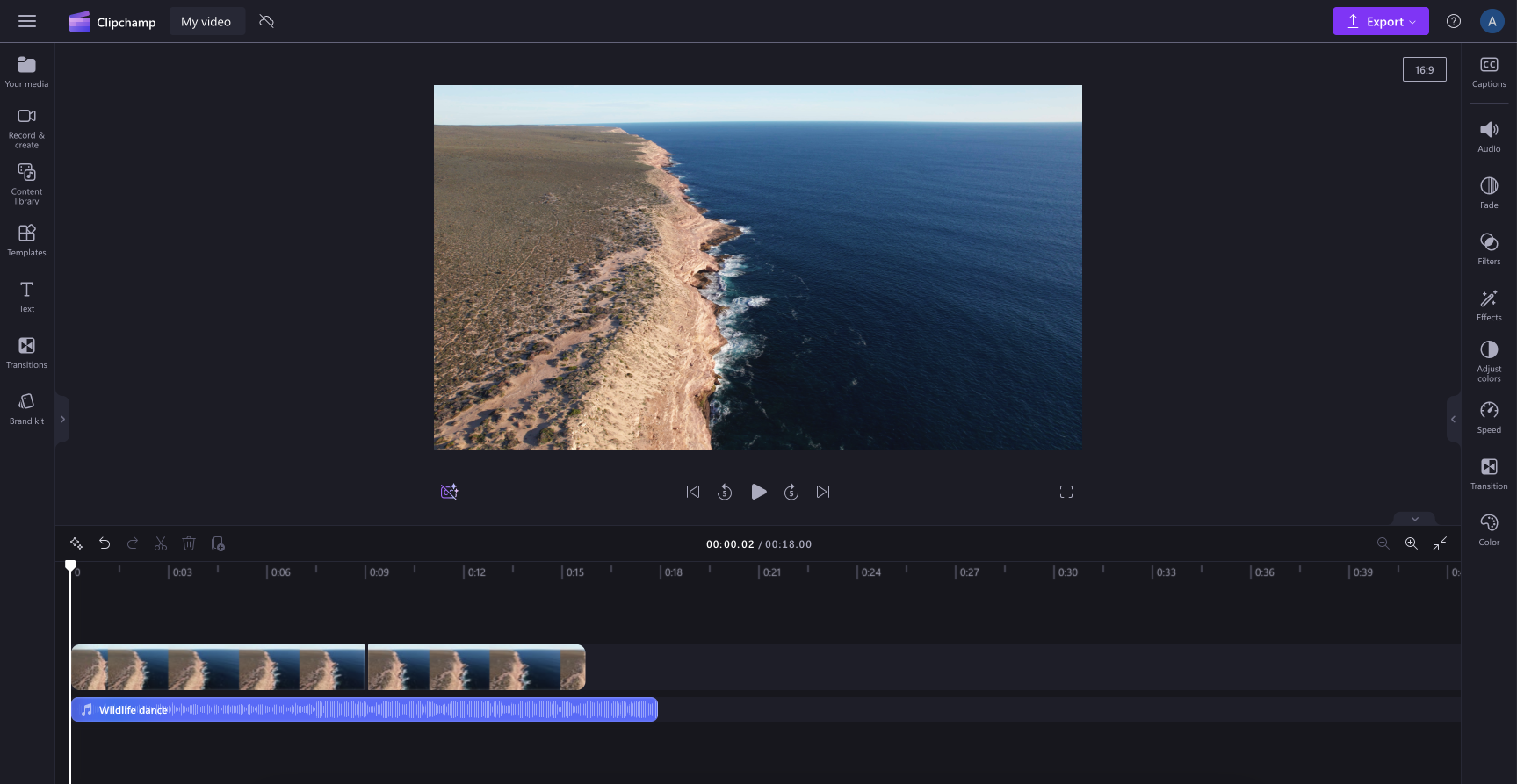Image resolution: width=1517 pixels, height=784 pixels.
Task: Open the hamburger main menu
Action: coord(27,21)
